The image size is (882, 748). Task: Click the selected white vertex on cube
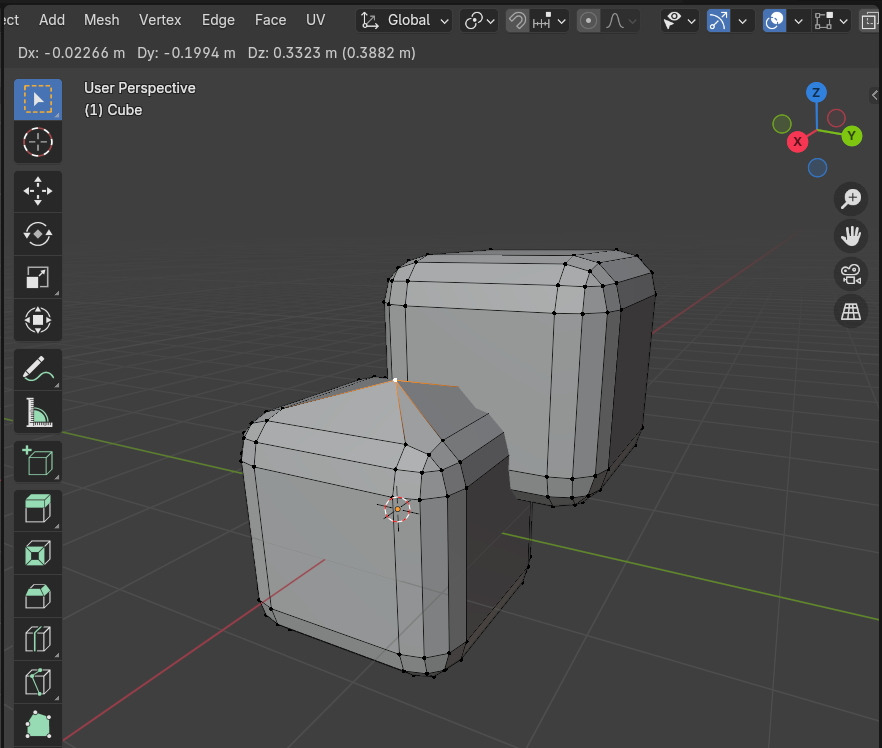[x=395, y=380]
